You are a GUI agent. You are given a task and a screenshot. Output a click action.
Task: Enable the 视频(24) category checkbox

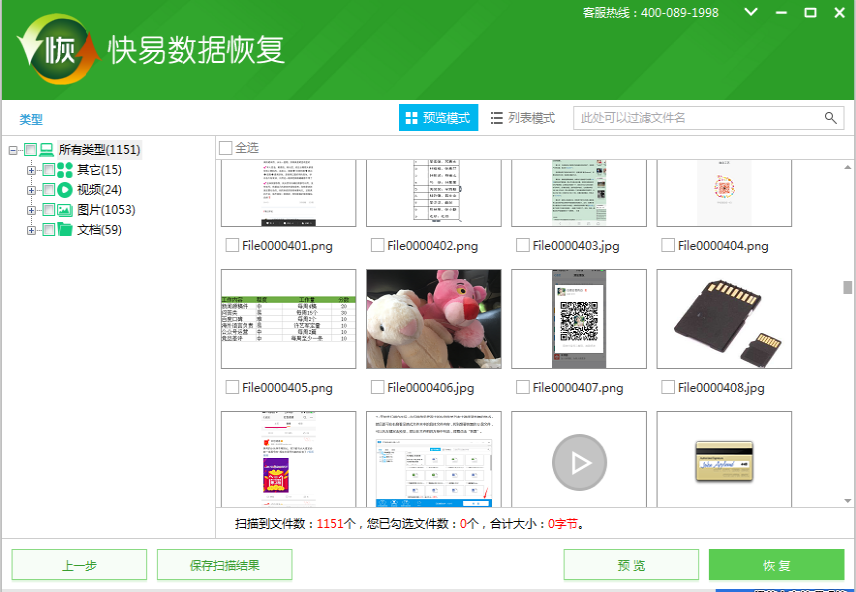[x=48, y=190]
